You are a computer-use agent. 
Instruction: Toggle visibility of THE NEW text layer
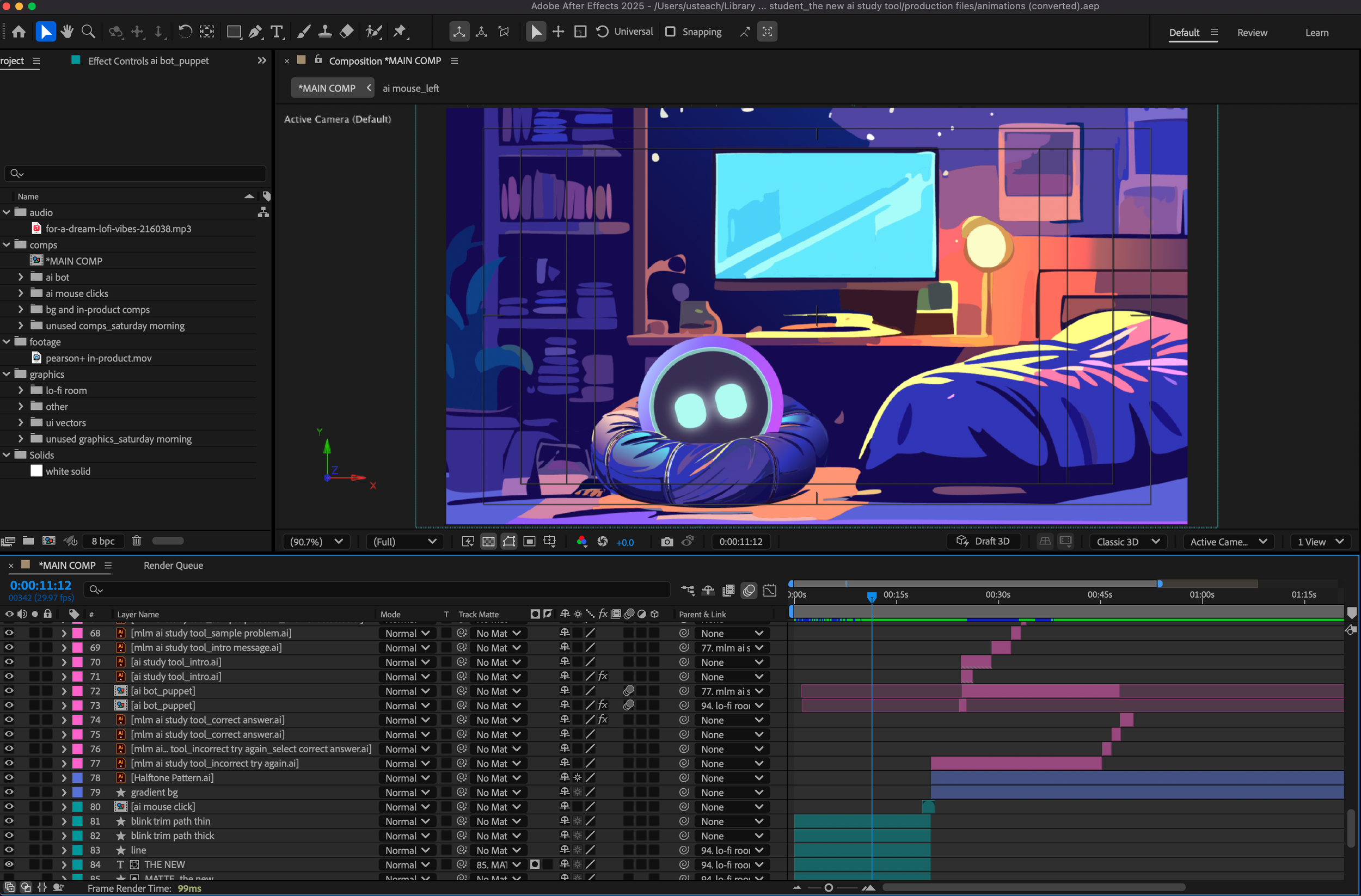click(x=9, y=864)
